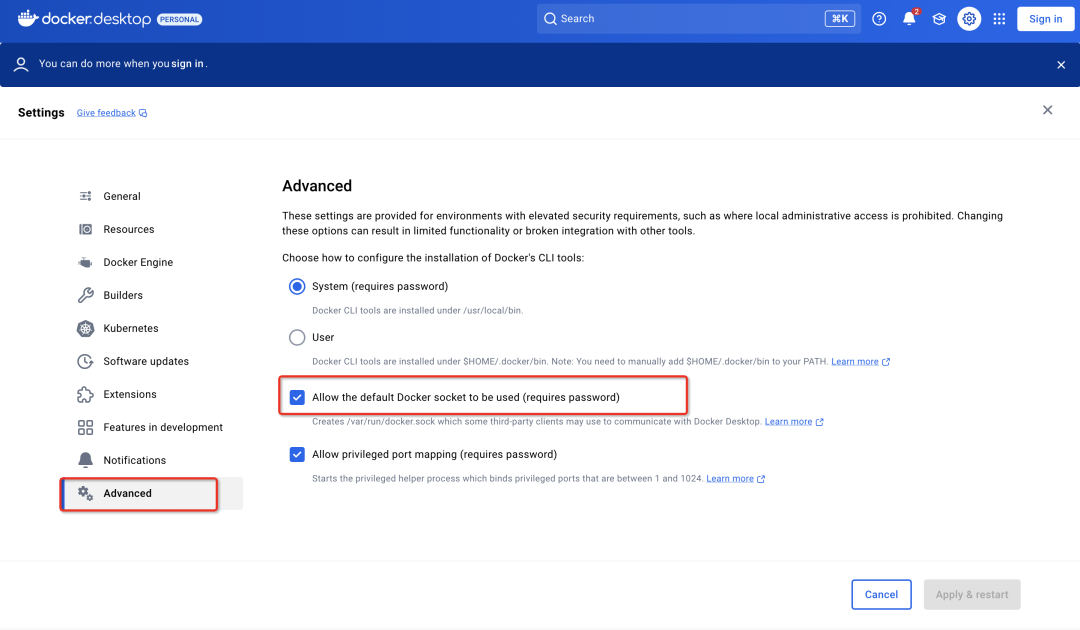The width and height of the screenshot is (1080, 630).
Task: Open Software updates settings
Action: pyautogui.click(x=152, y=361)
